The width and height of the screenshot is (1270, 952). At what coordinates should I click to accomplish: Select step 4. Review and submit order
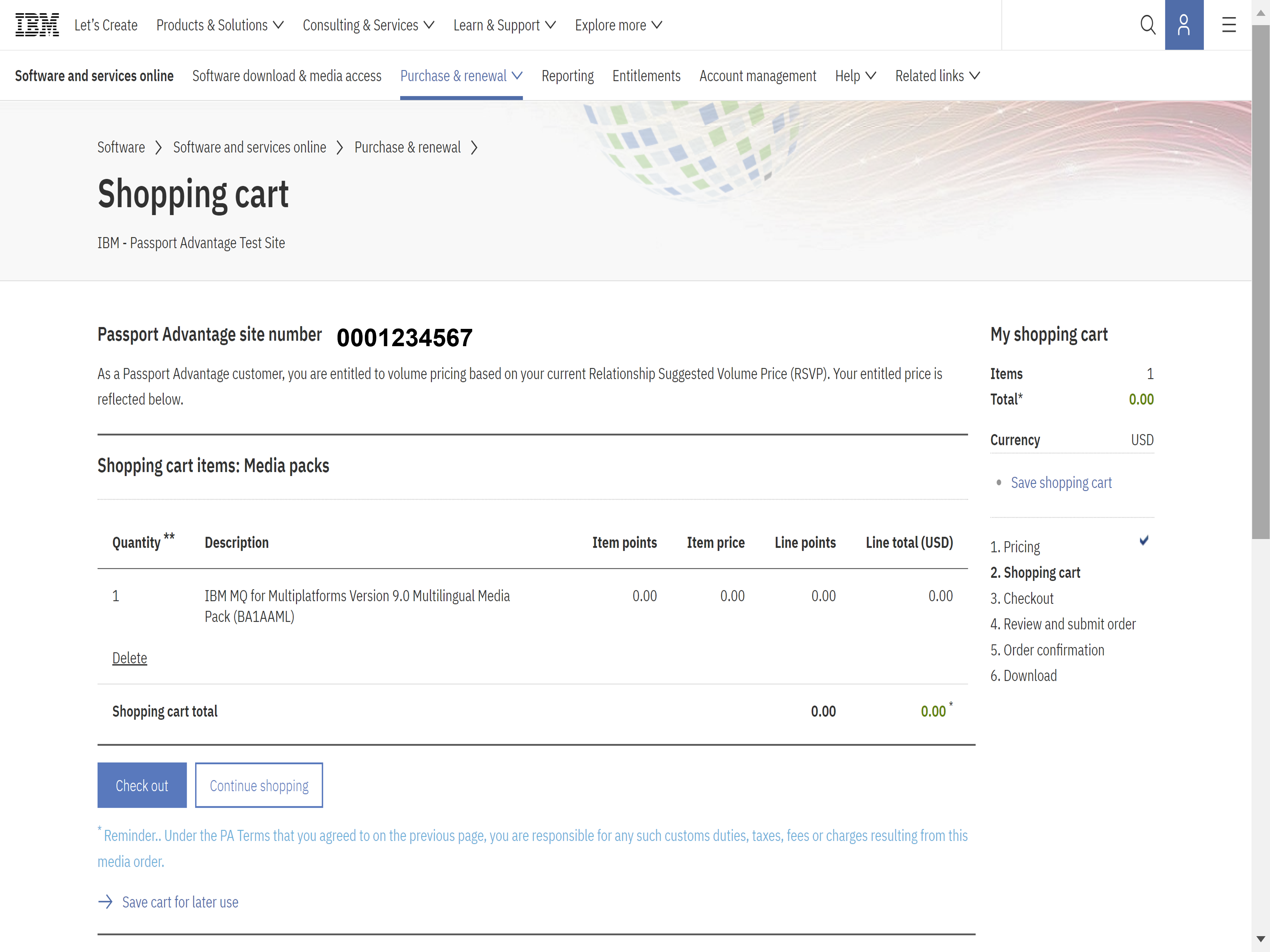pyautogui.click(x=1063, y=624)
